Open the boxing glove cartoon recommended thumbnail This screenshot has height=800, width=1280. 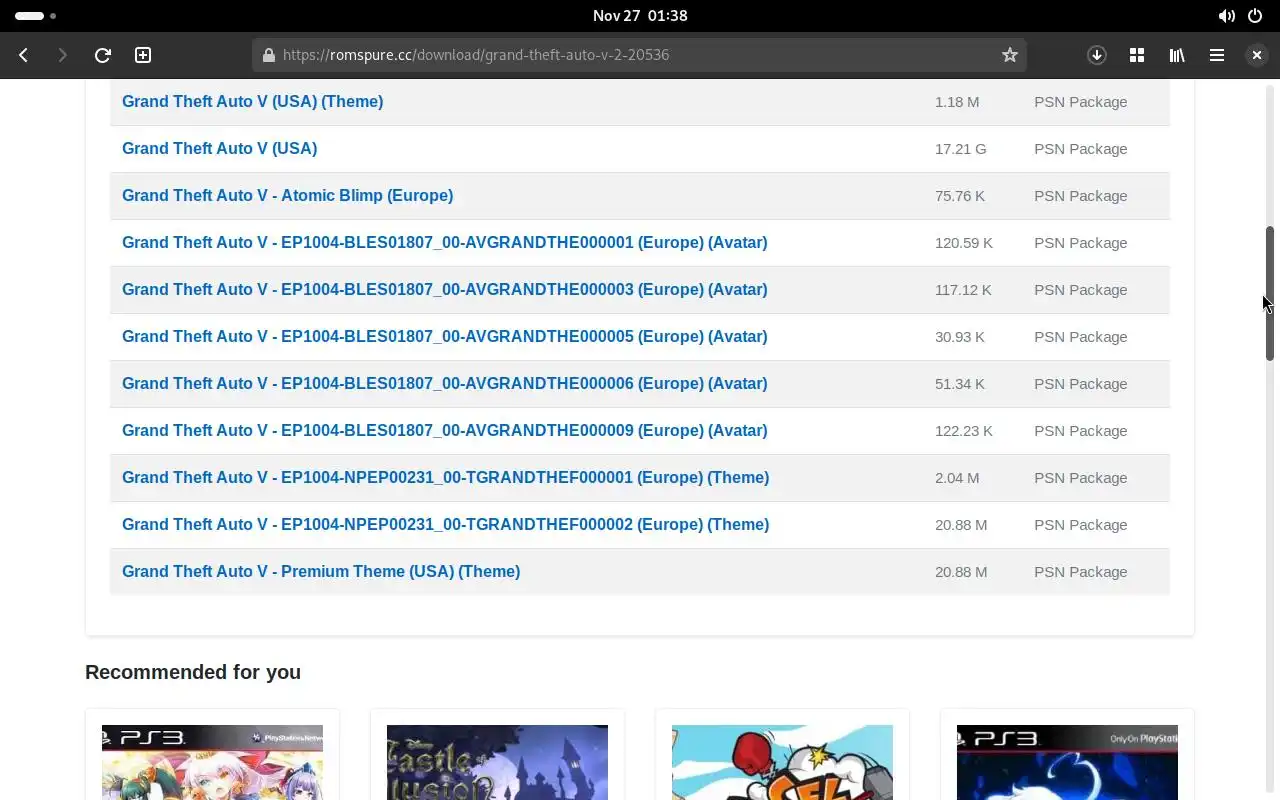[782, 762]
